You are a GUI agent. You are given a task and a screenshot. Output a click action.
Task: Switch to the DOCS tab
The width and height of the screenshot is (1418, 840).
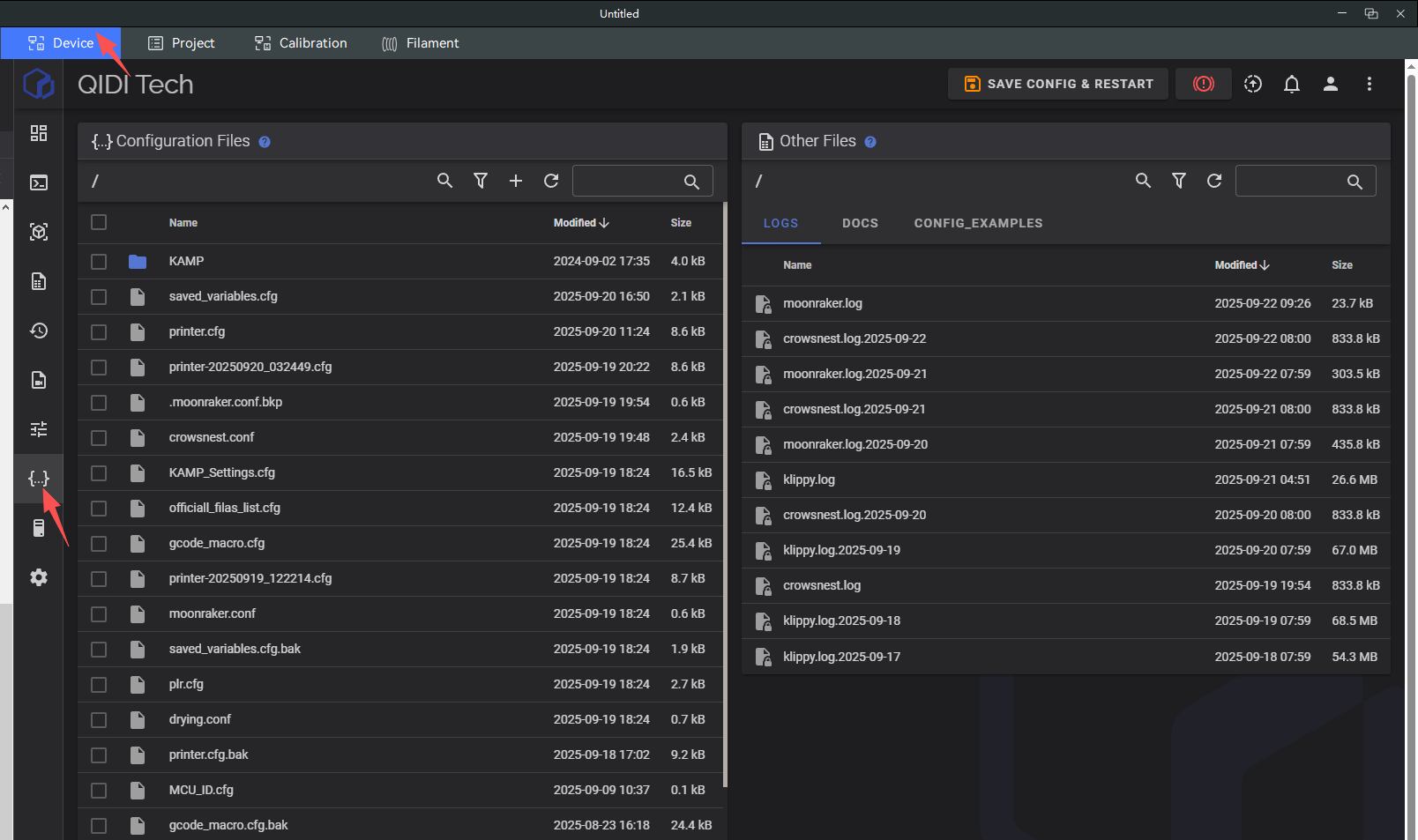coord(860,223)
